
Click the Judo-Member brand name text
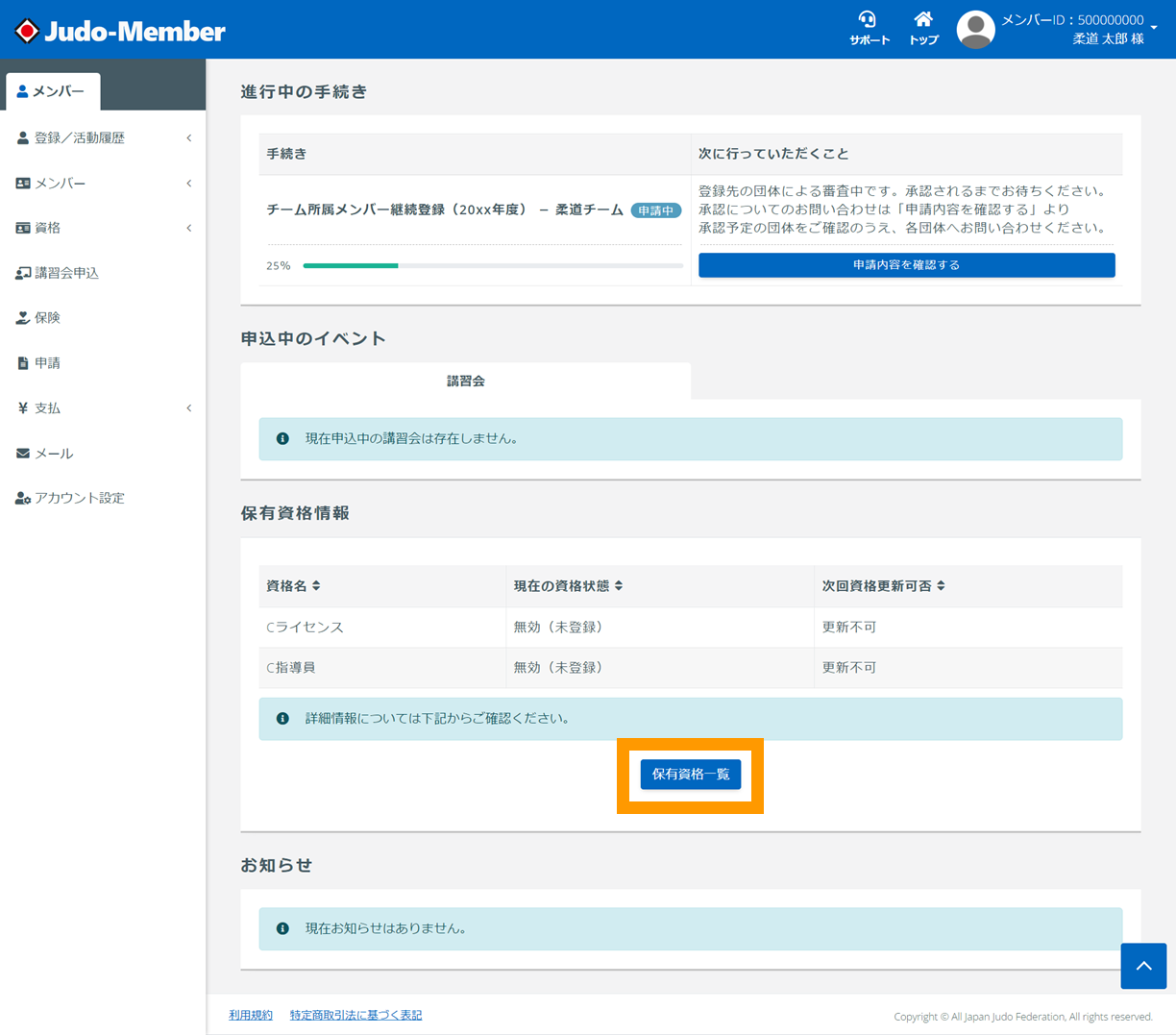[x=135, y=32]
